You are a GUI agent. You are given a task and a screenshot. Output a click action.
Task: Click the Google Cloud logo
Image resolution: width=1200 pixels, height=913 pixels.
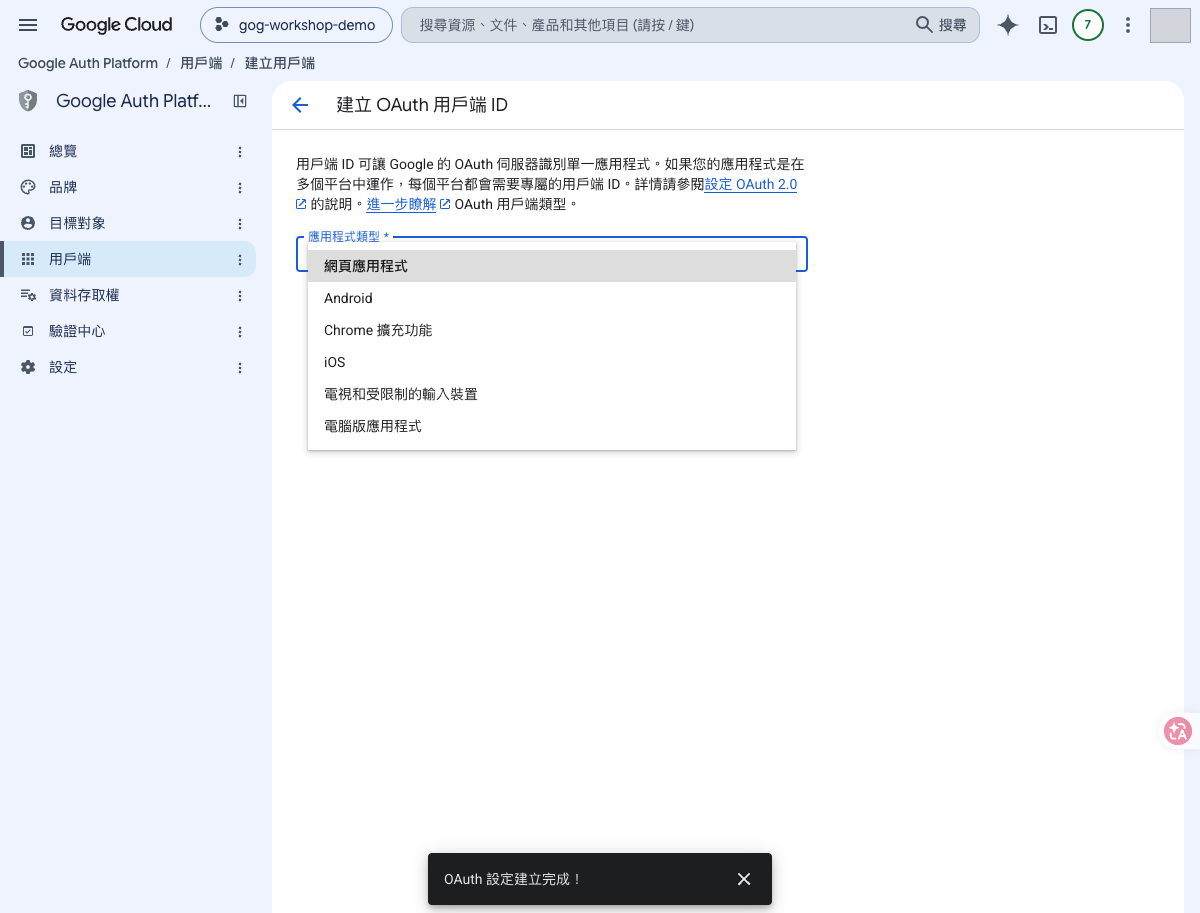coord(116,25)
